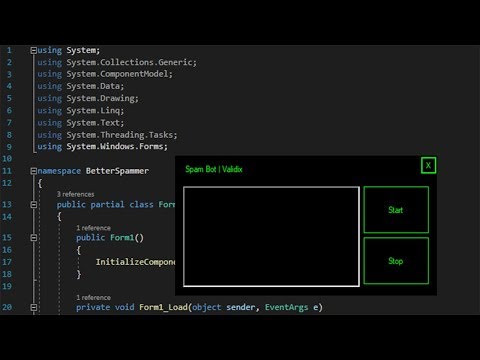Close the Spam Bot window with X
This screenshot has height=360, width=480.
point(428,165)
